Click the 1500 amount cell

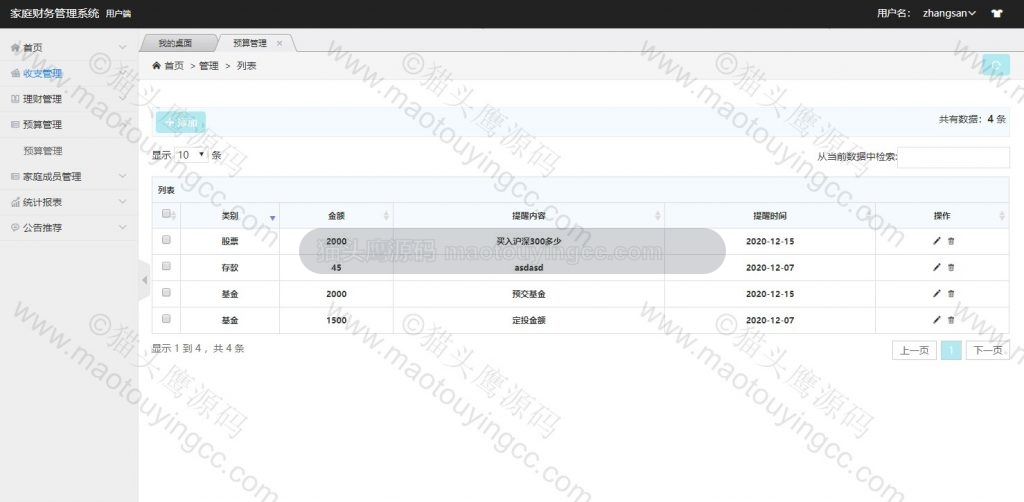pyautogui.click(x=336, y=321)
